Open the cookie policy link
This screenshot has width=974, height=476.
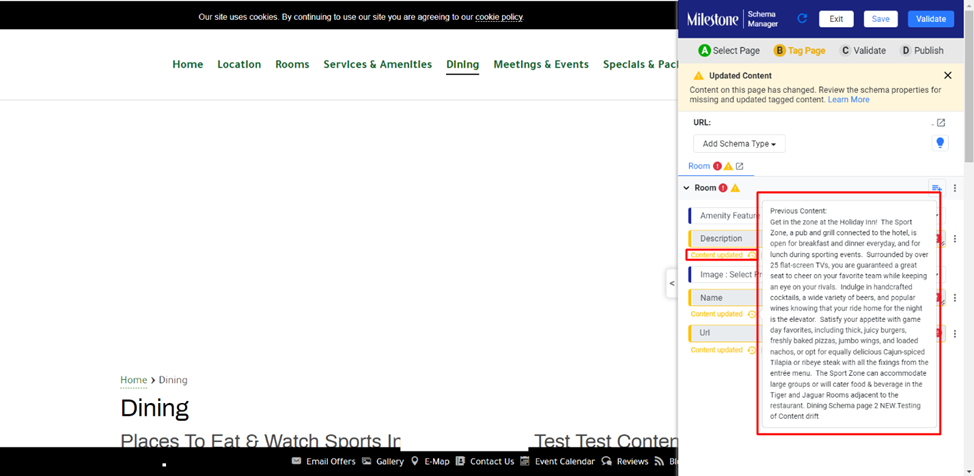(x=499, y=17)
